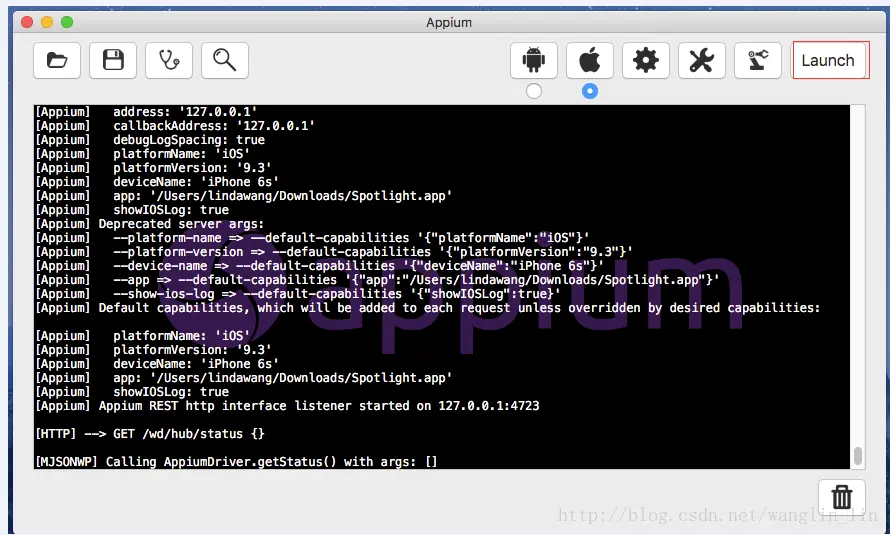The width and height of the screenshot is (890, 535).
Task: Click the "Appium" window title text
Action: (449, 22)
